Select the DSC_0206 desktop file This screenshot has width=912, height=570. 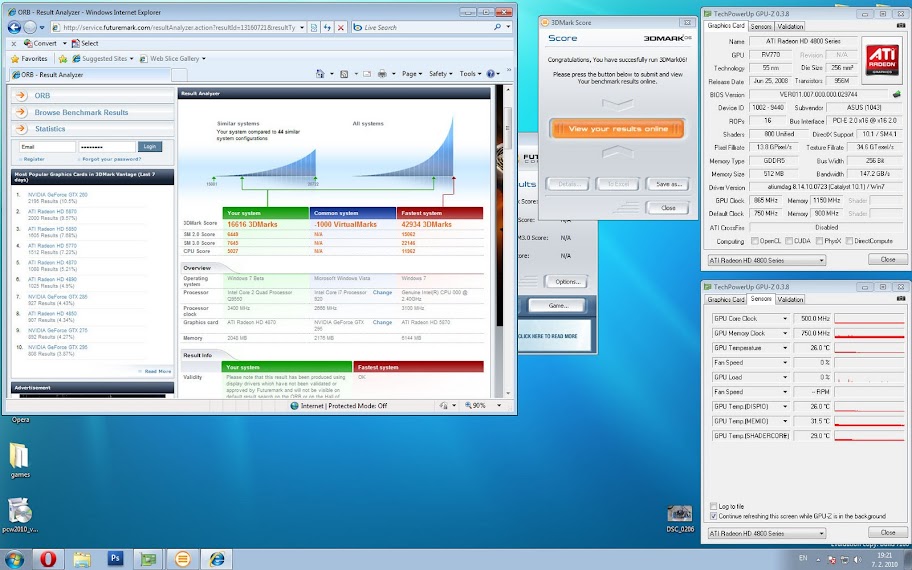coord(679,519)
